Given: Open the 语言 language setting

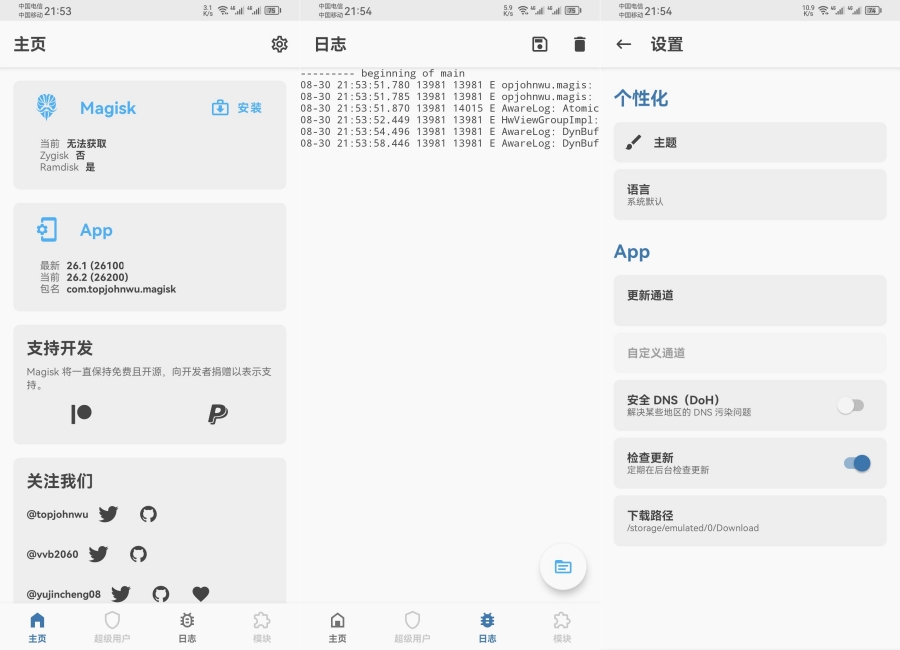Looking at the screenshot, I should coord(750,195).
